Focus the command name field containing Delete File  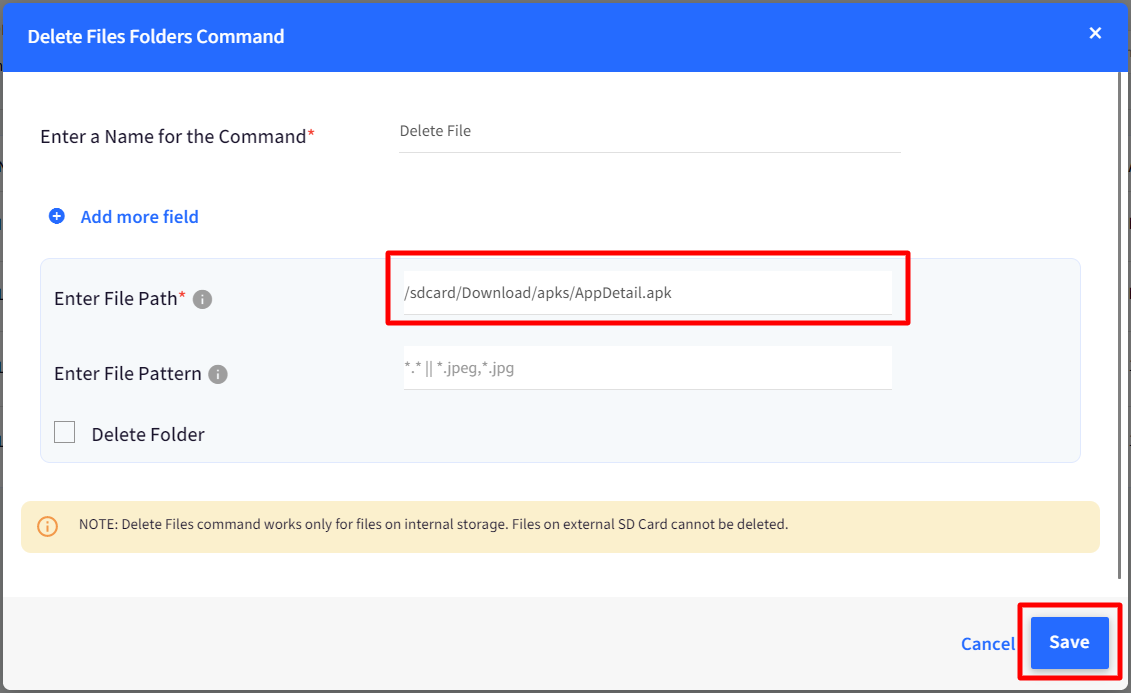coord(650,132)
